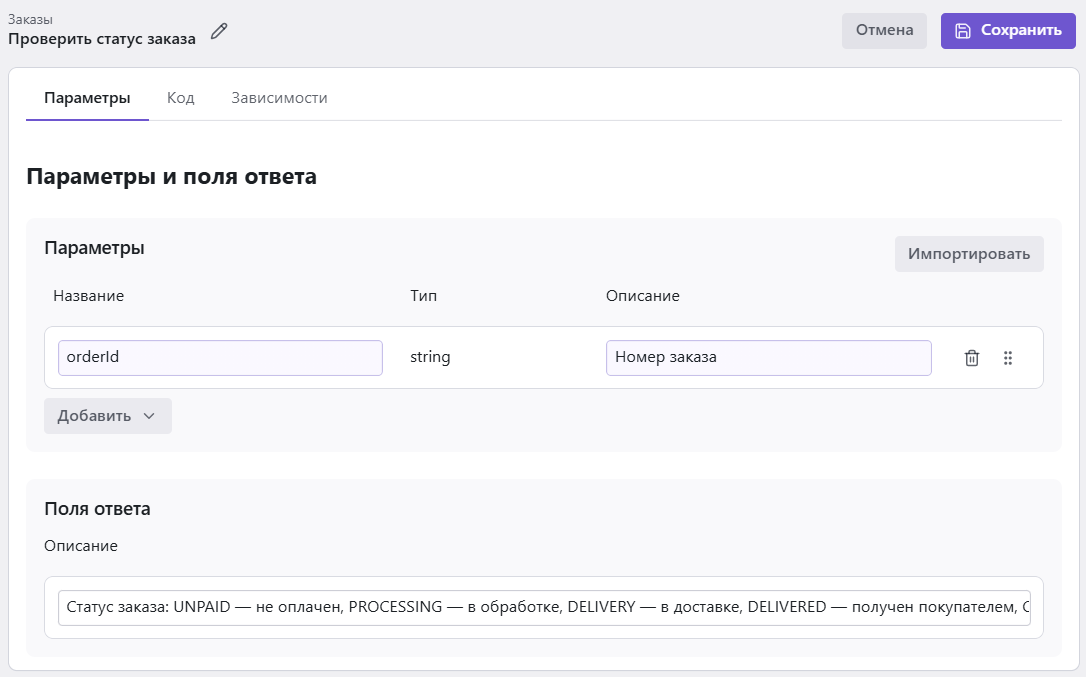The height and width of the screenshot is (677, 1086).
Task: Click the floppy disk icon inside Сохранить
Action: (963, 30)
